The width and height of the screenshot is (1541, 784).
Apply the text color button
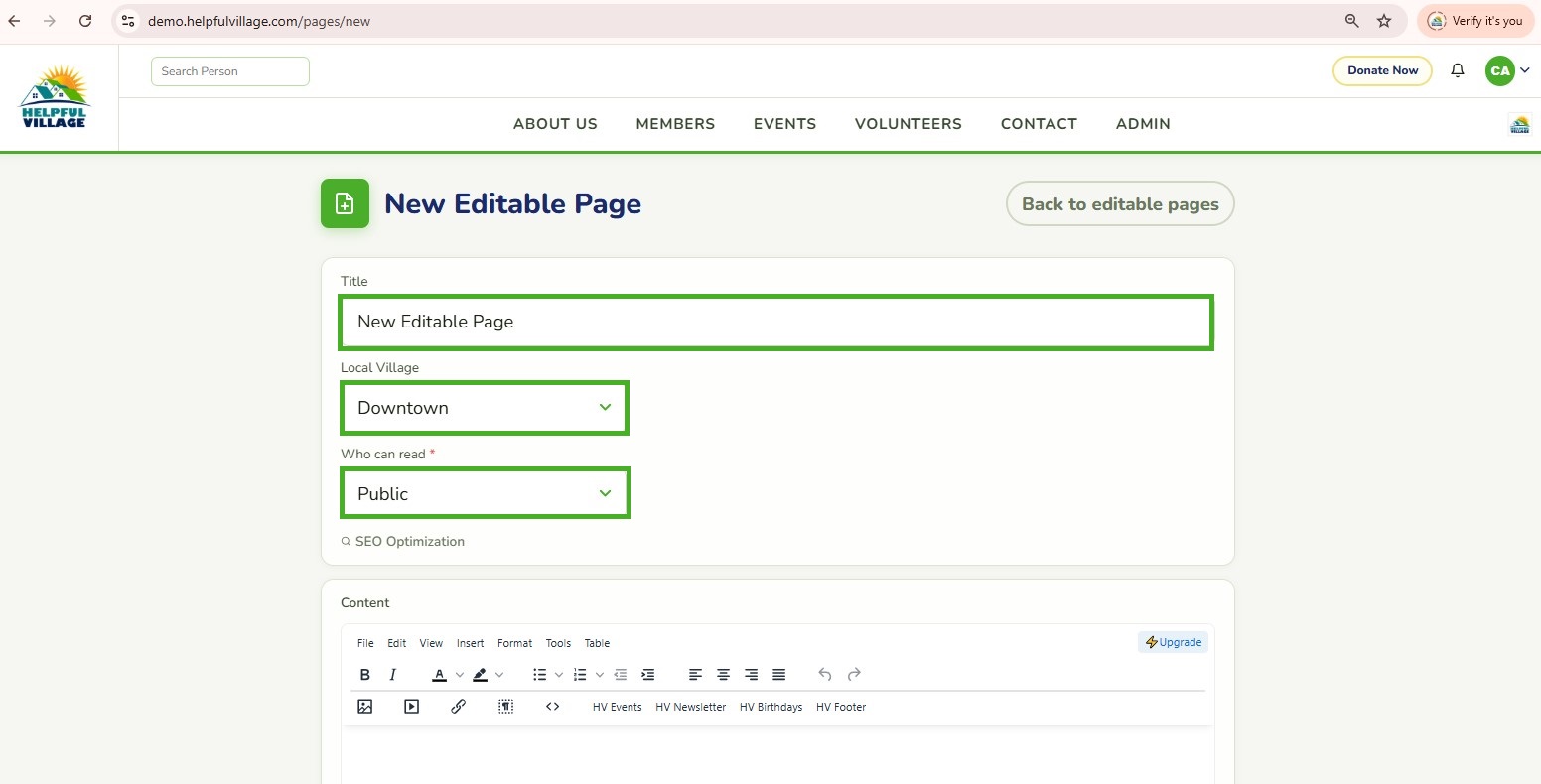pos(439,675)
